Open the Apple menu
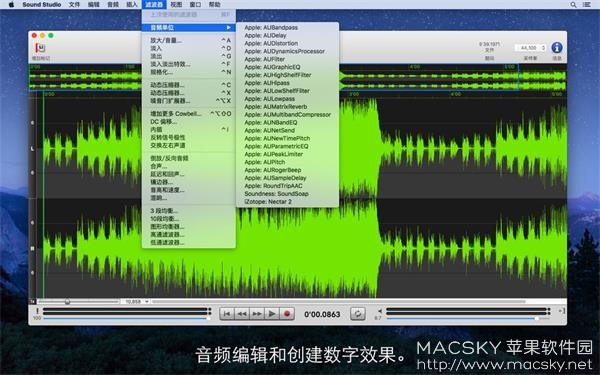 pos(11,5)
